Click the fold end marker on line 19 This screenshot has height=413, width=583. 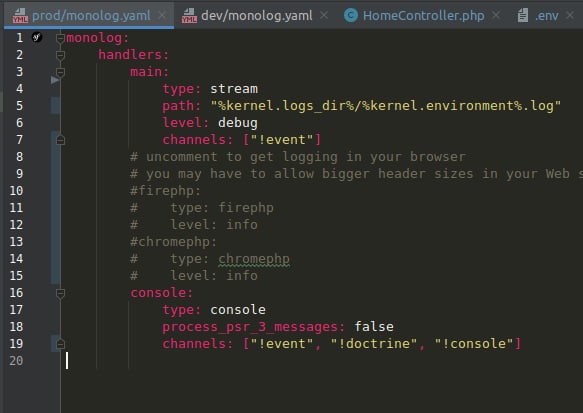(x=60, y=344)
